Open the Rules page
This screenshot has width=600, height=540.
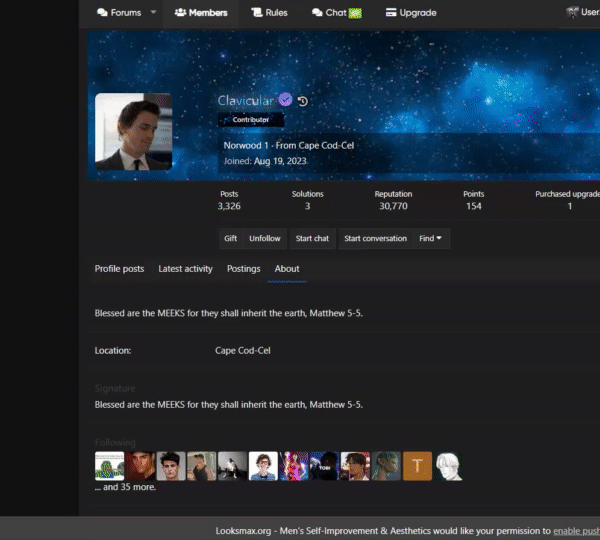coord(269,13)
